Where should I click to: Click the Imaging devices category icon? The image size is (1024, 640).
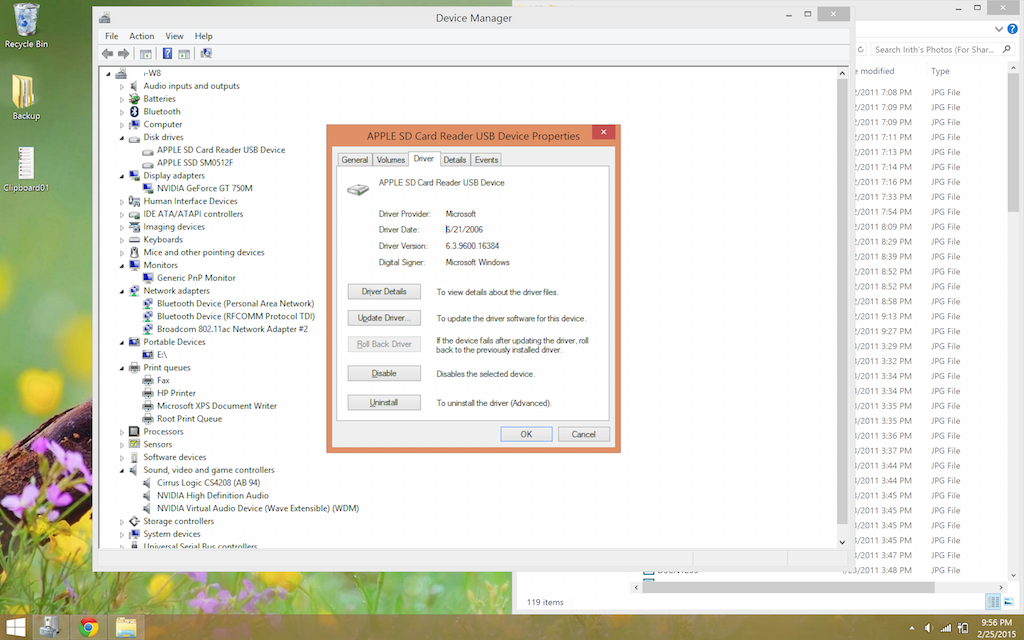pyautogui.click(x=135, y=227)
